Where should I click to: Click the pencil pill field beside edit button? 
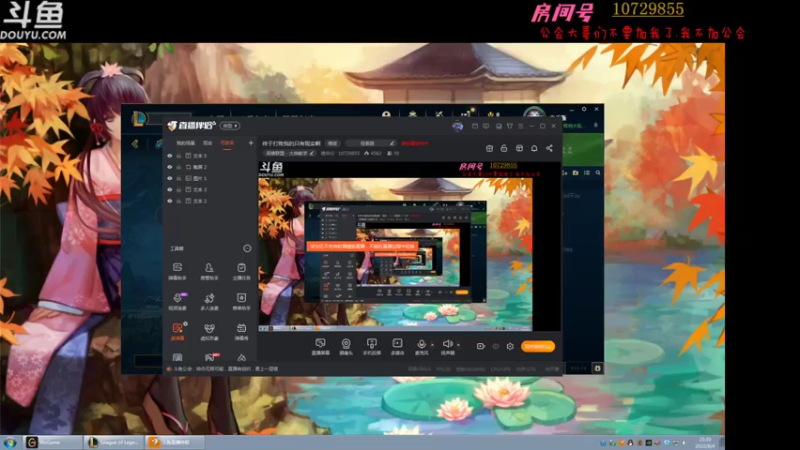[x=371, y=143]
